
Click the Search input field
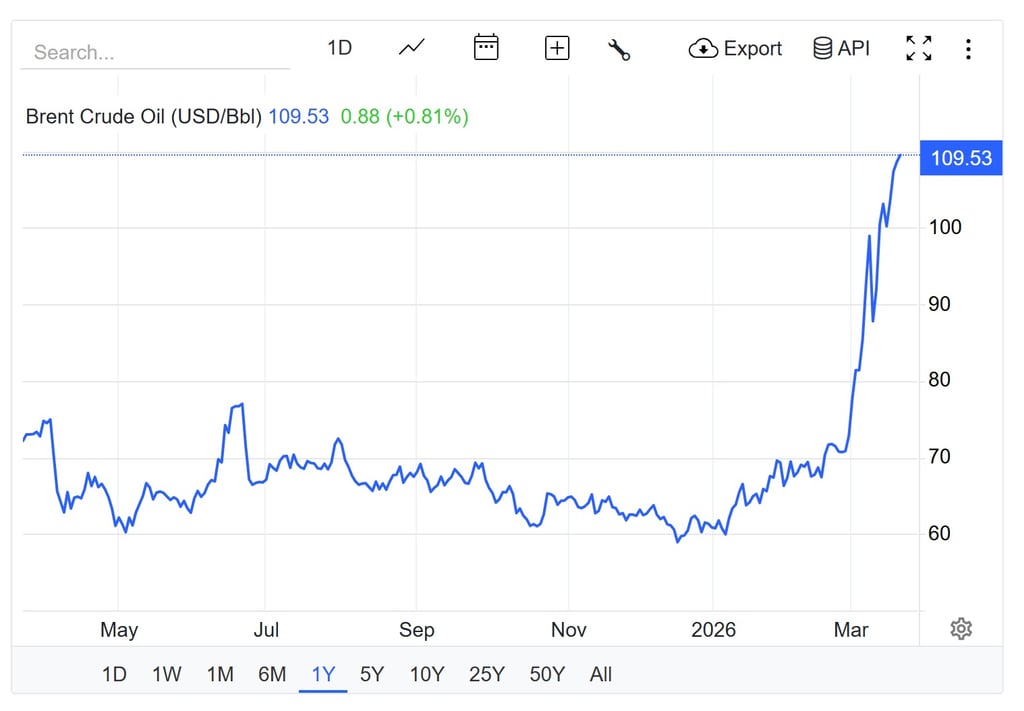click(155, 52)
